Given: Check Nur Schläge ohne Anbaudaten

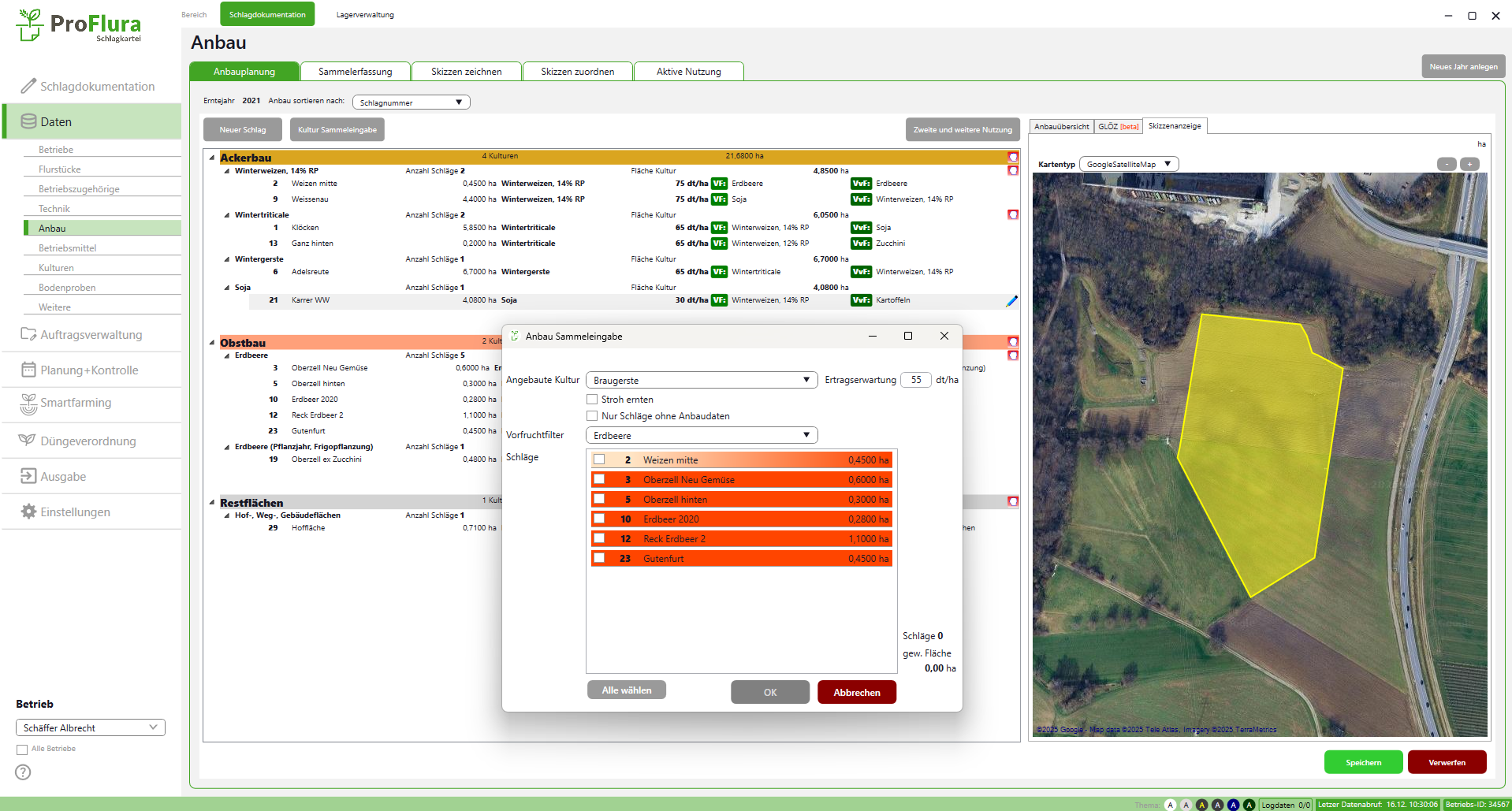Looking at the screenshot, I should point(592,416).
